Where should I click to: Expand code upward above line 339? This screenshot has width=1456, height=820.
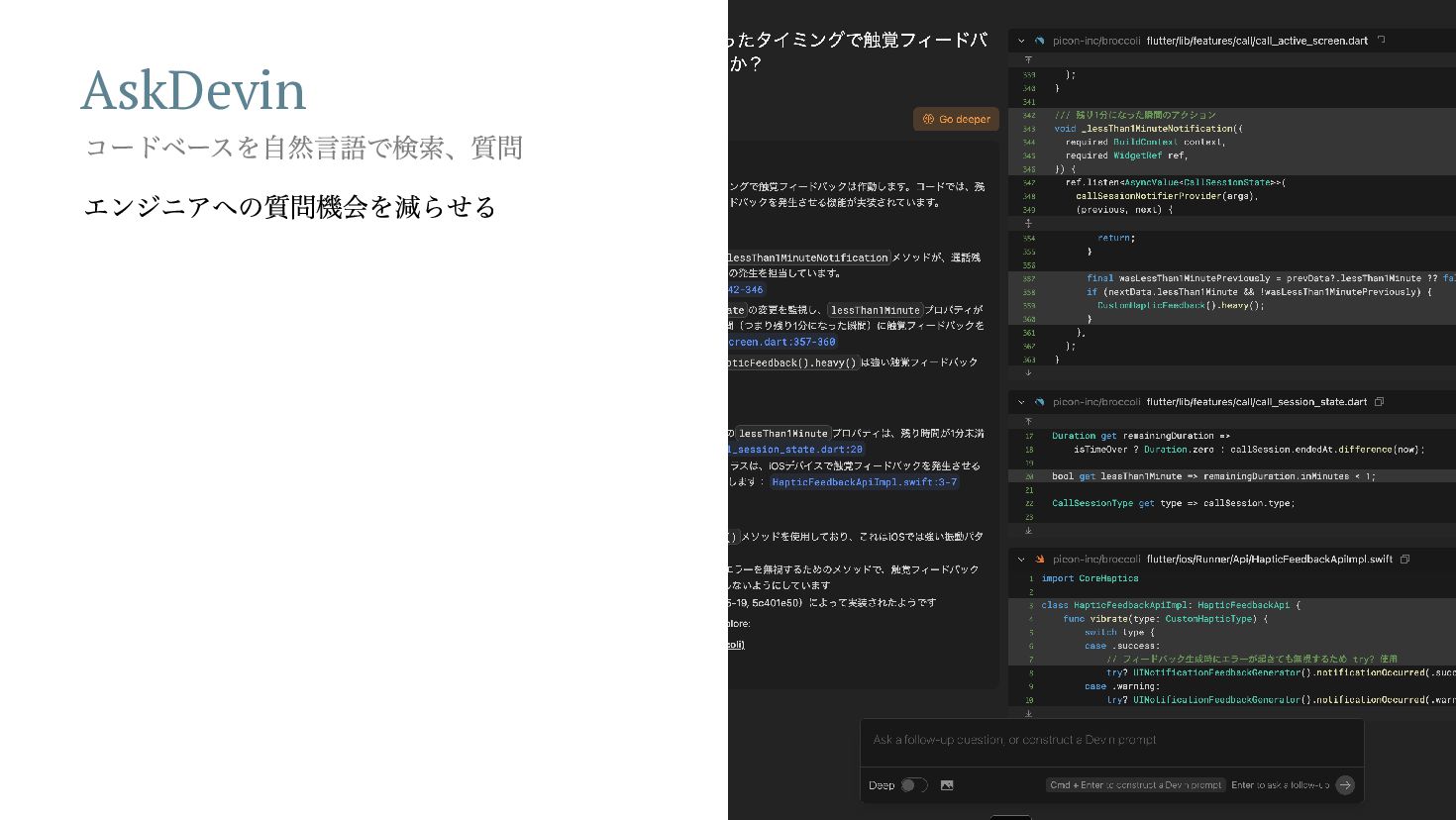click(x=1028, y=60)
